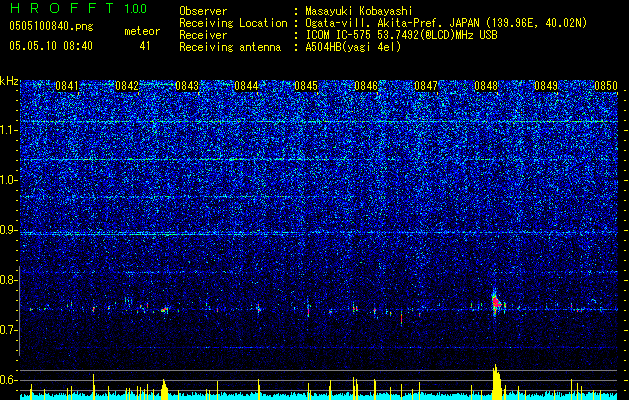
Task: Click the 0.9 frequency axis label
Action: (x=9, y=230)
